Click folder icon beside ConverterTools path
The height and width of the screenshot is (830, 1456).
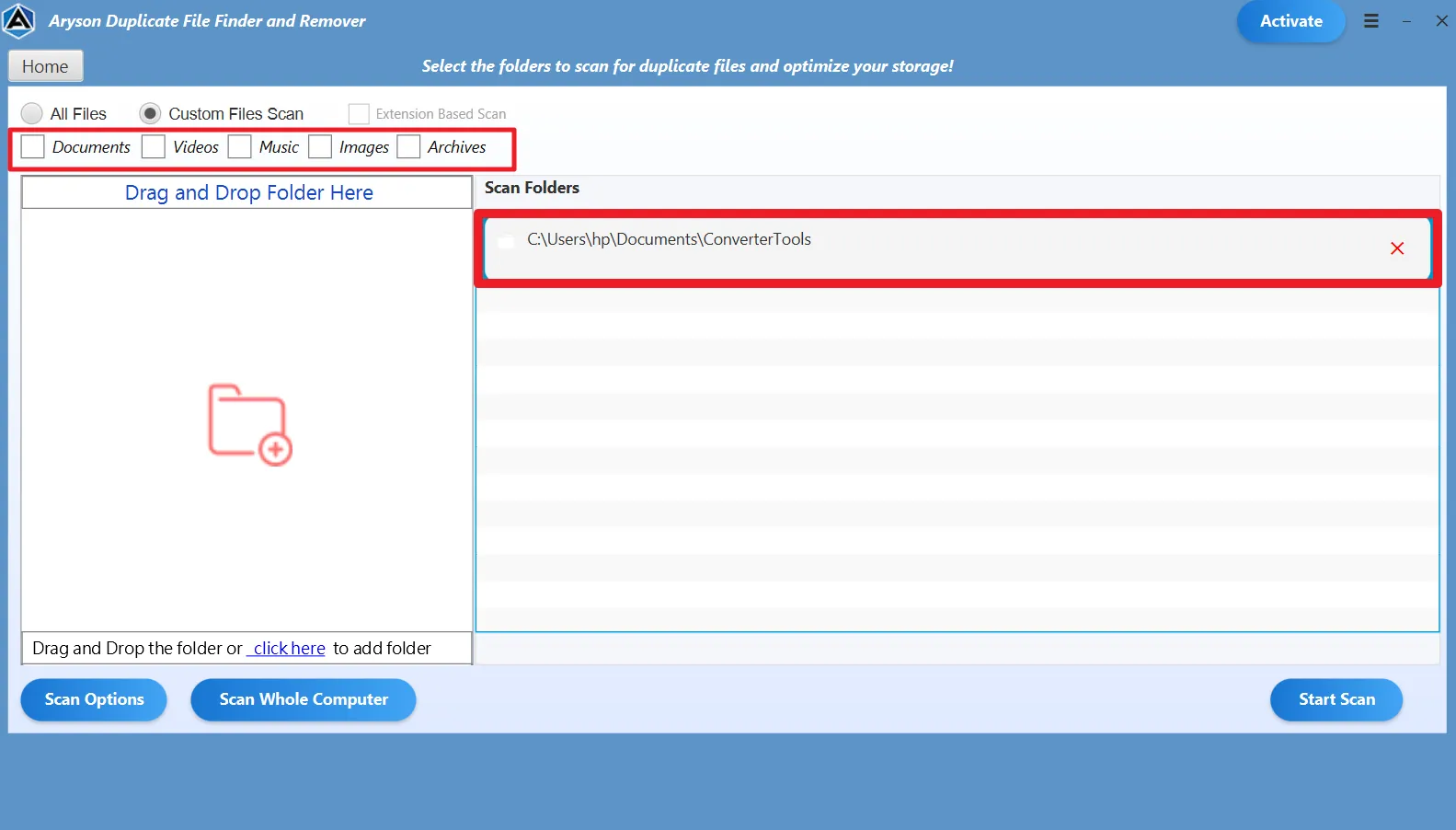[x=506, y=241]
